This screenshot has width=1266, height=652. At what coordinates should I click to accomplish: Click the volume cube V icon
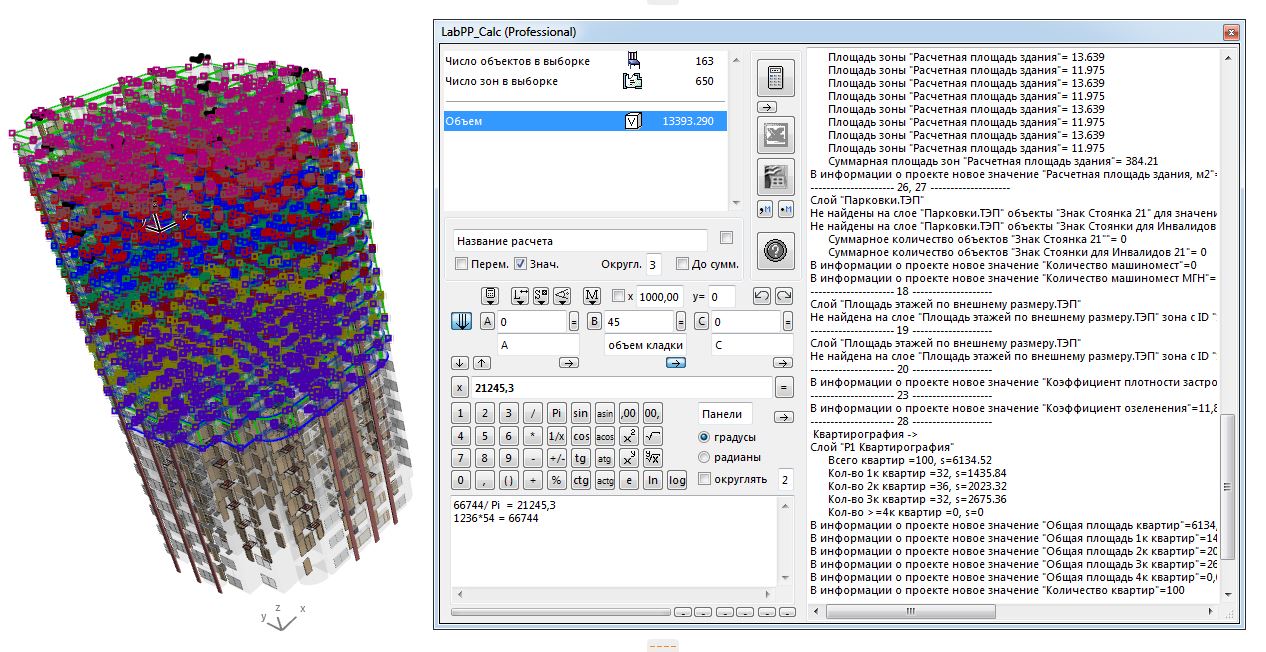pyautogui.click(x=632, y=121)
